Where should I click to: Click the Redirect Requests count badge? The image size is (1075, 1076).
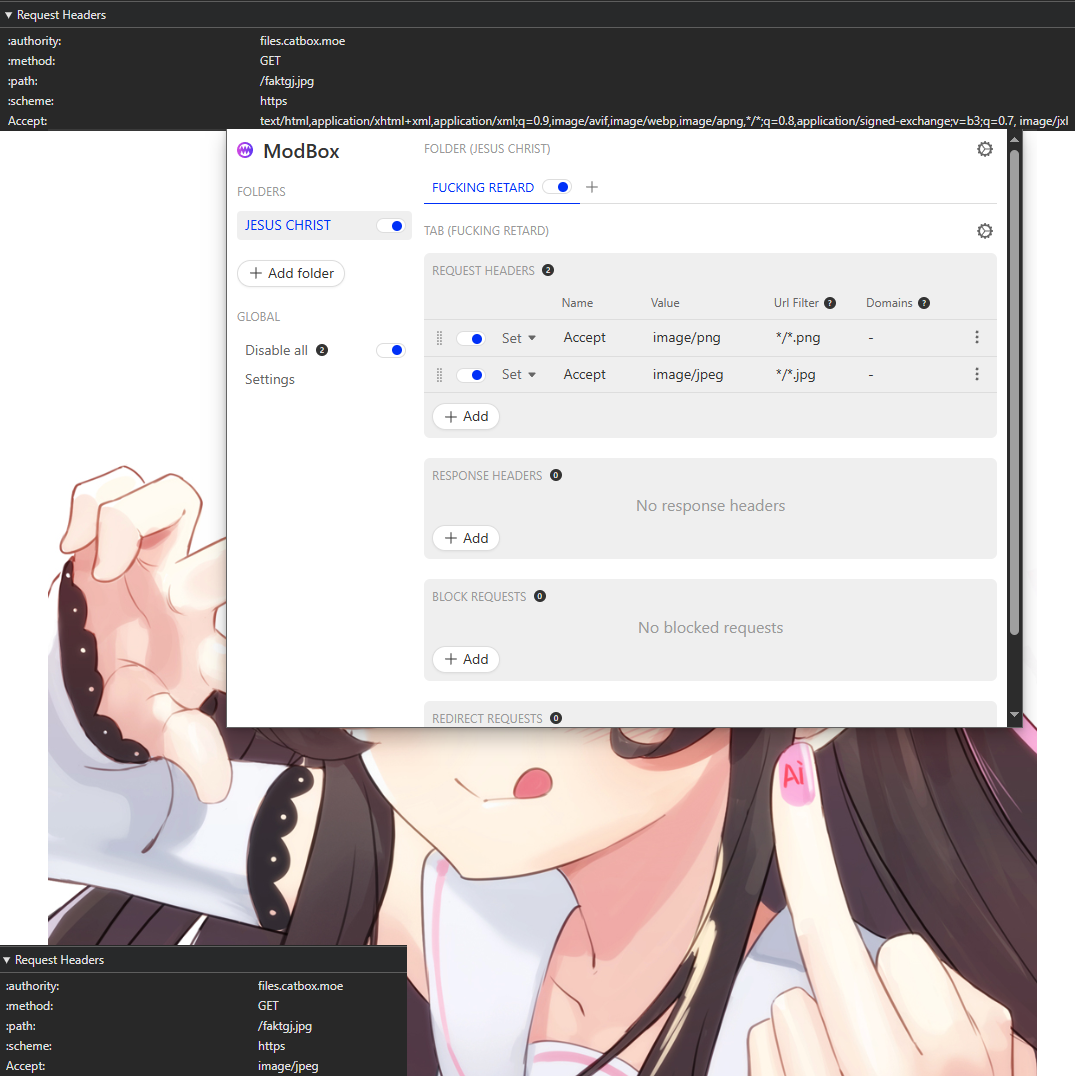tap(556, 718)
